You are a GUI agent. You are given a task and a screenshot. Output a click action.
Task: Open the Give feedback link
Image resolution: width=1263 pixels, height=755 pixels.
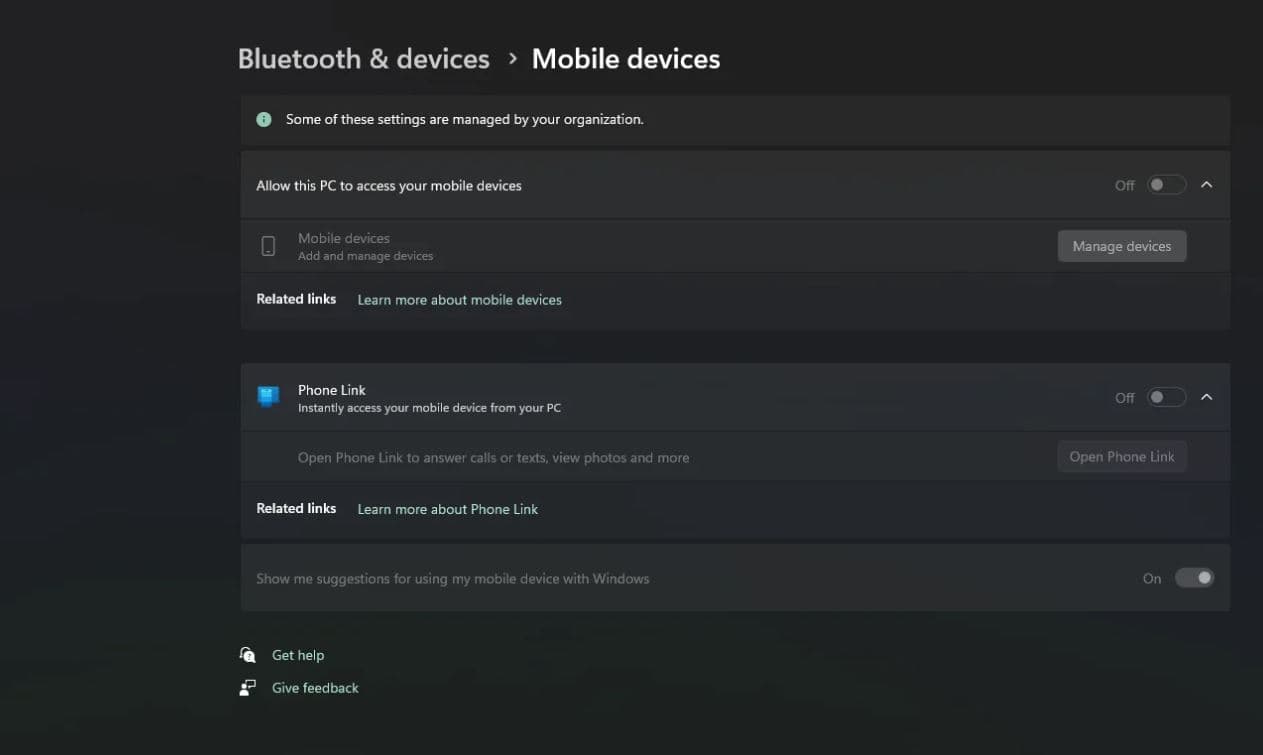coord(315,688)
